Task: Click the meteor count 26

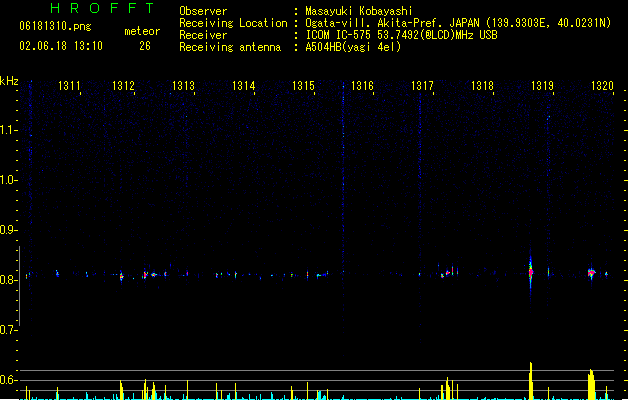Action: (x=145, y=46)
